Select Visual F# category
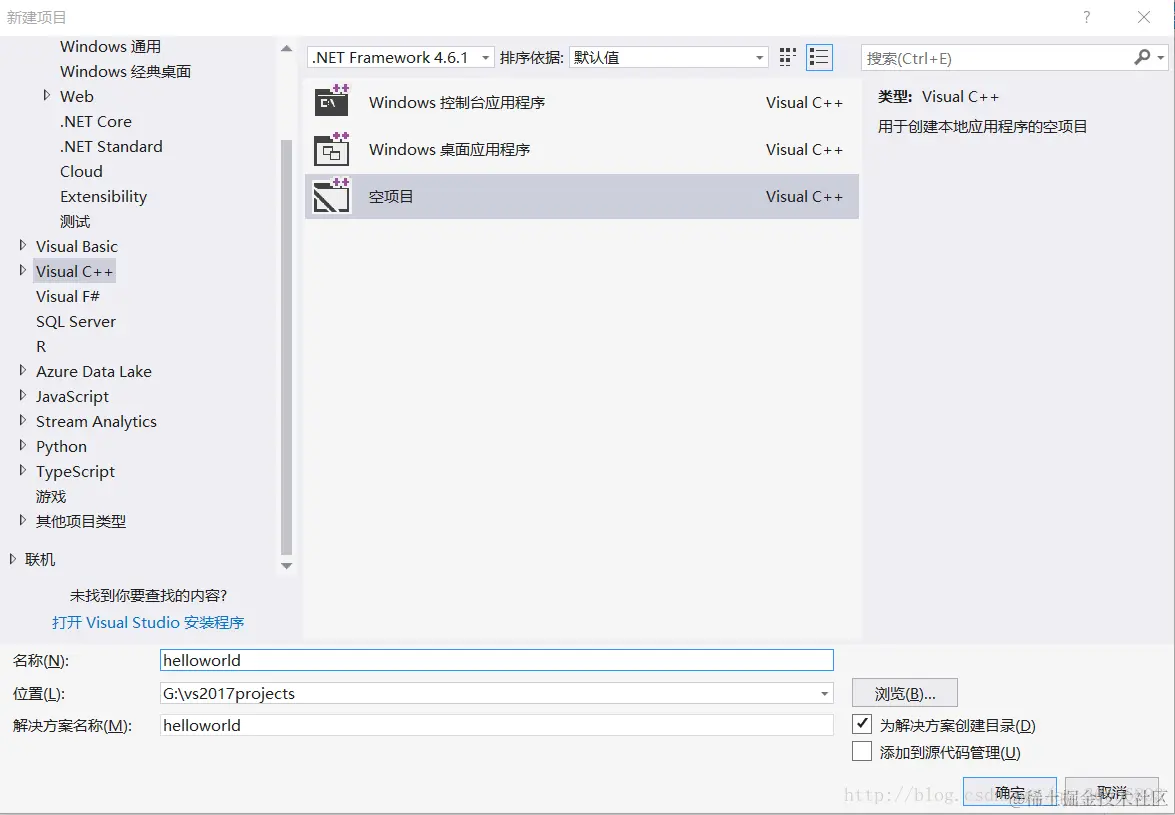 point(67,297)
